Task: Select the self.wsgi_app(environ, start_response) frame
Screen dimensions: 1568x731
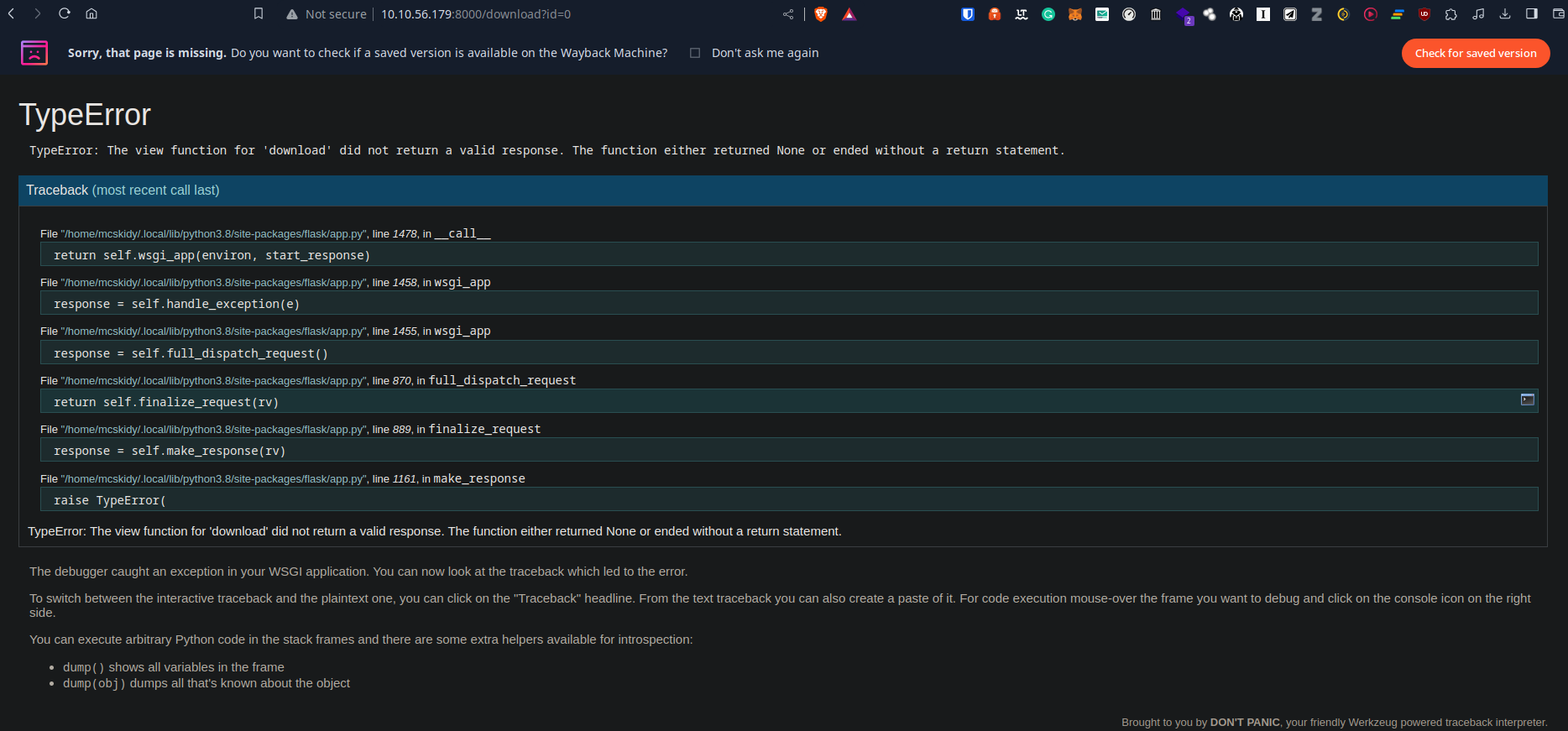Action: pyautogui.click(x=789, y=255)
